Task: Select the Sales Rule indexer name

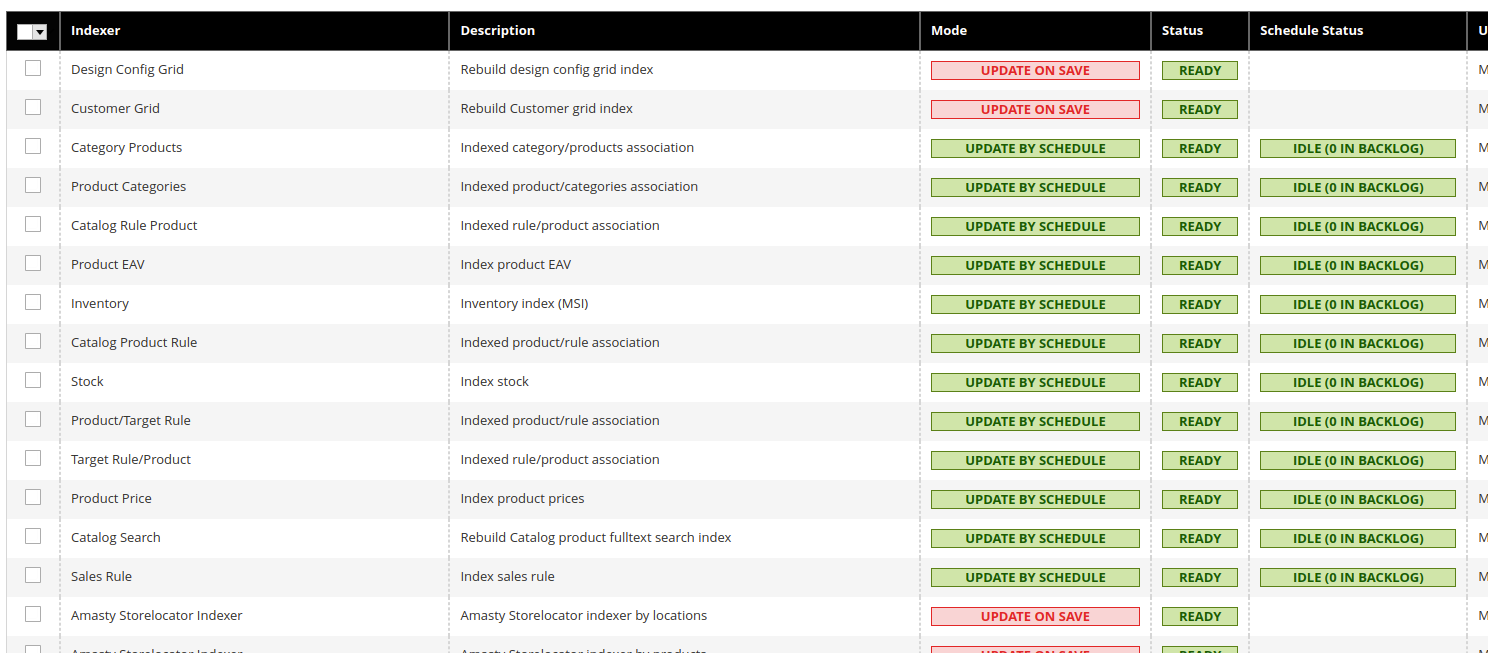Action: [x=101, y=577]
